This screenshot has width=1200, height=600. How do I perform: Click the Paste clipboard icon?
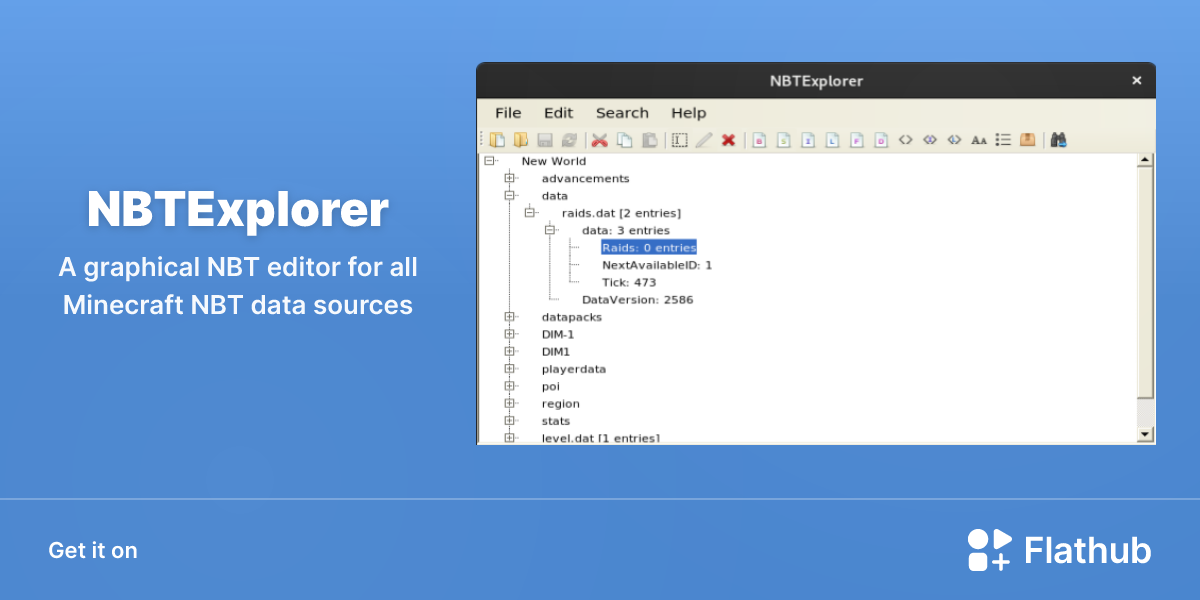point(649,140)
